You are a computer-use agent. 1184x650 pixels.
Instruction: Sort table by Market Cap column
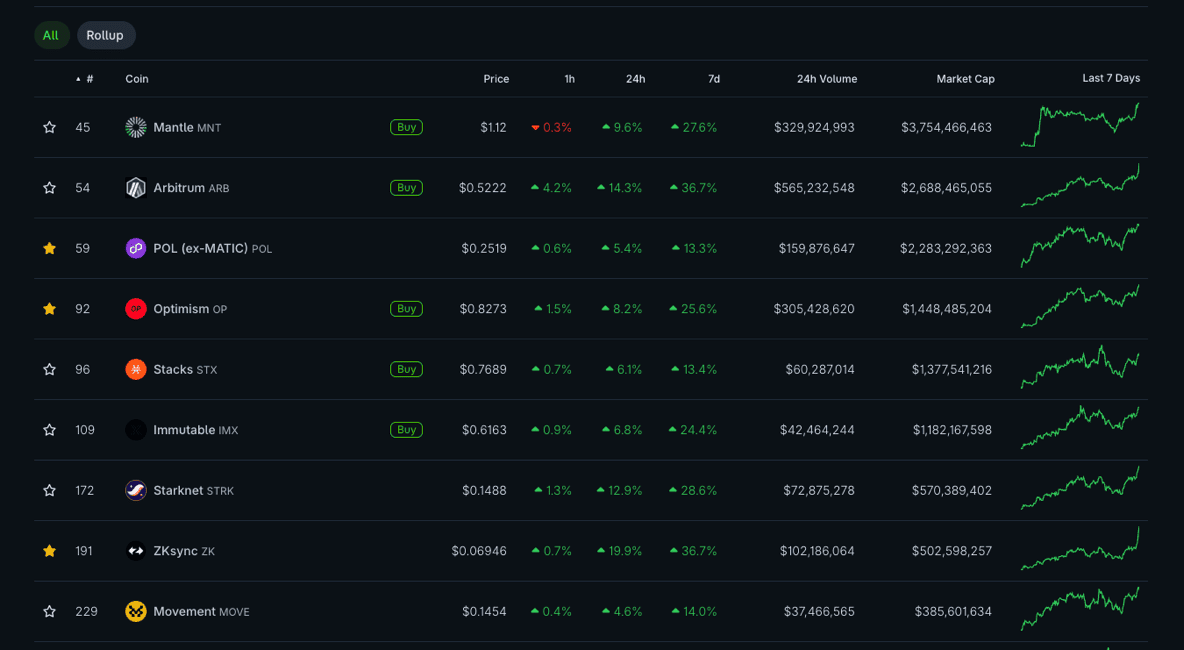point(965,79)
